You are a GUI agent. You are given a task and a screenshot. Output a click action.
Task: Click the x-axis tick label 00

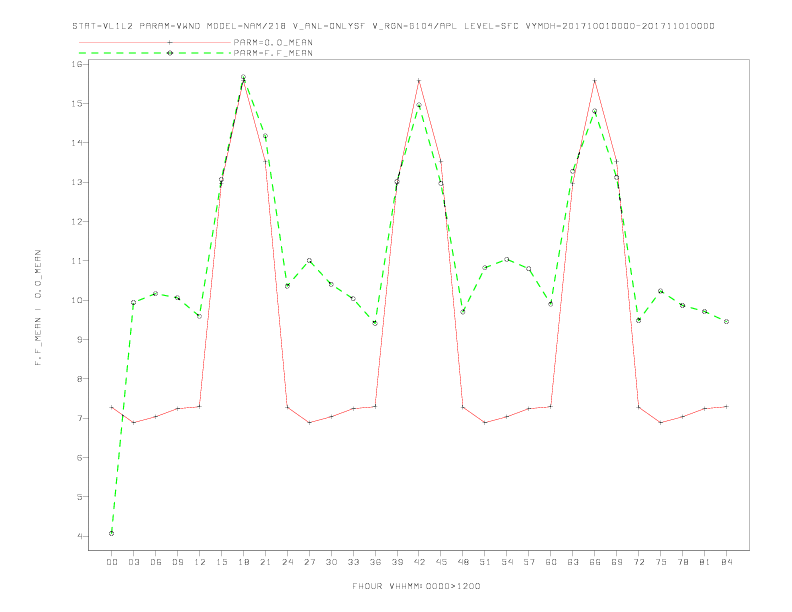click(112, 562)
